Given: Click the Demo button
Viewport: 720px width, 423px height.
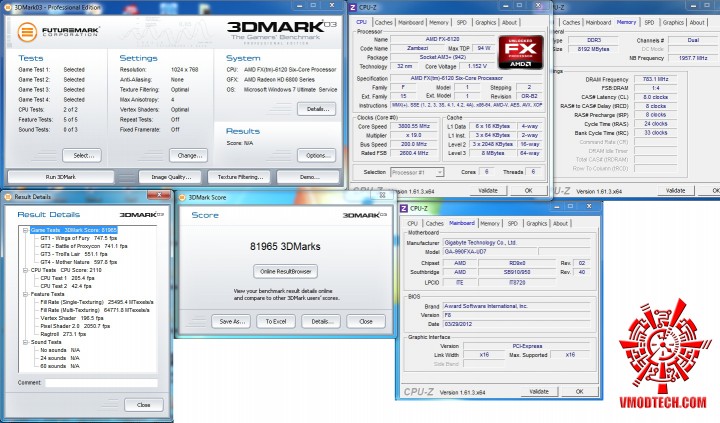Looking at the screenshot, I should [308, 177].
